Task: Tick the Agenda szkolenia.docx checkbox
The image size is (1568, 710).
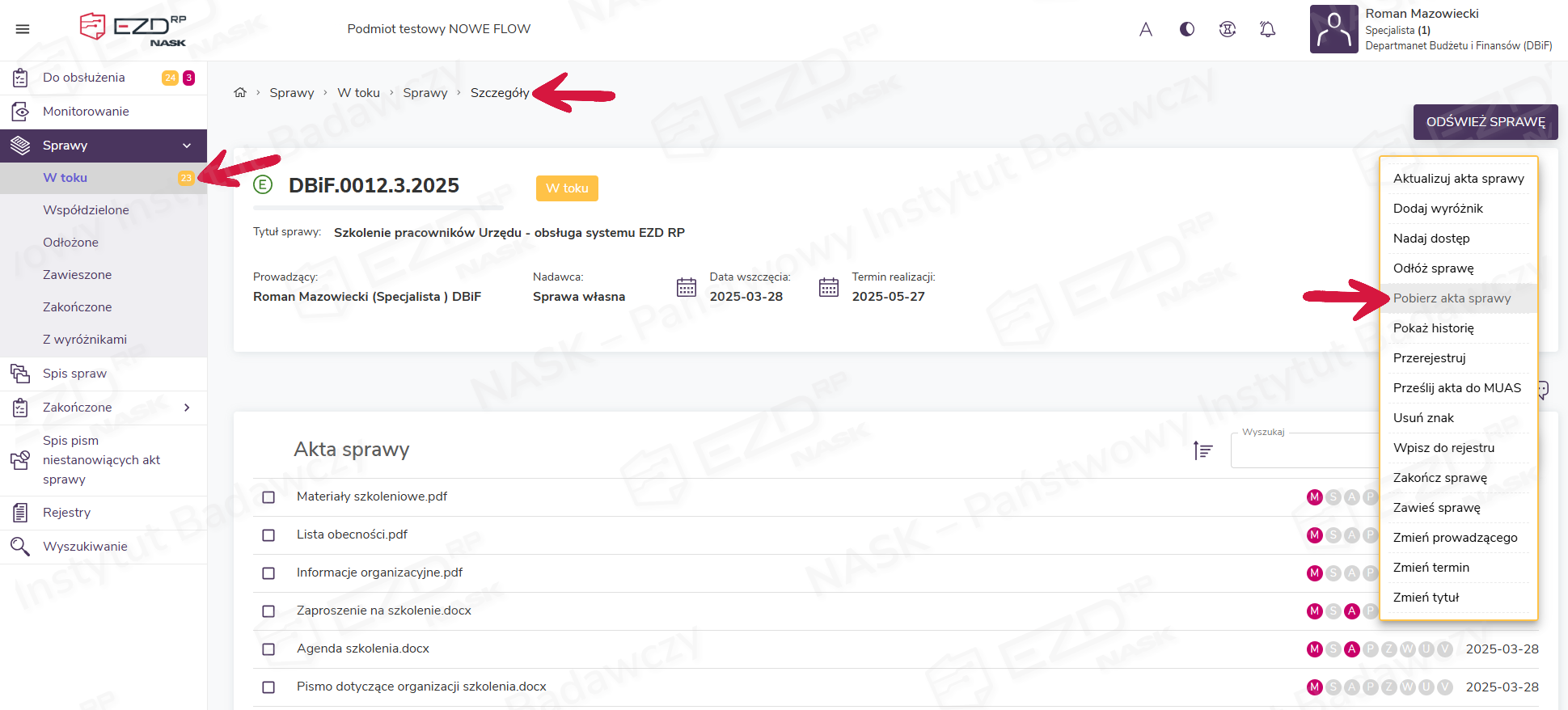Action: point(268,649)
